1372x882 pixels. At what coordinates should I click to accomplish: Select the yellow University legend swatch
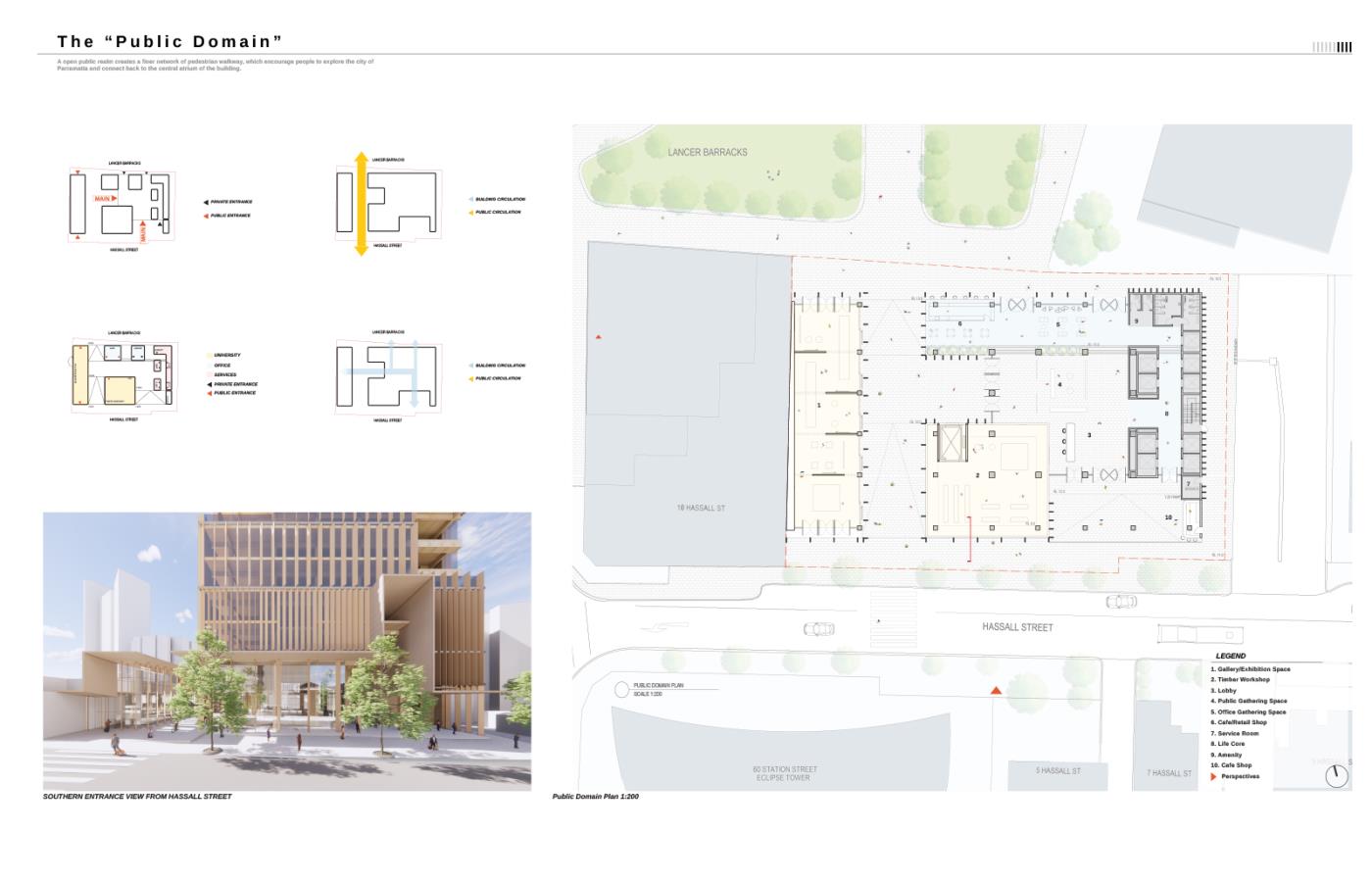(x=209, y=356)
